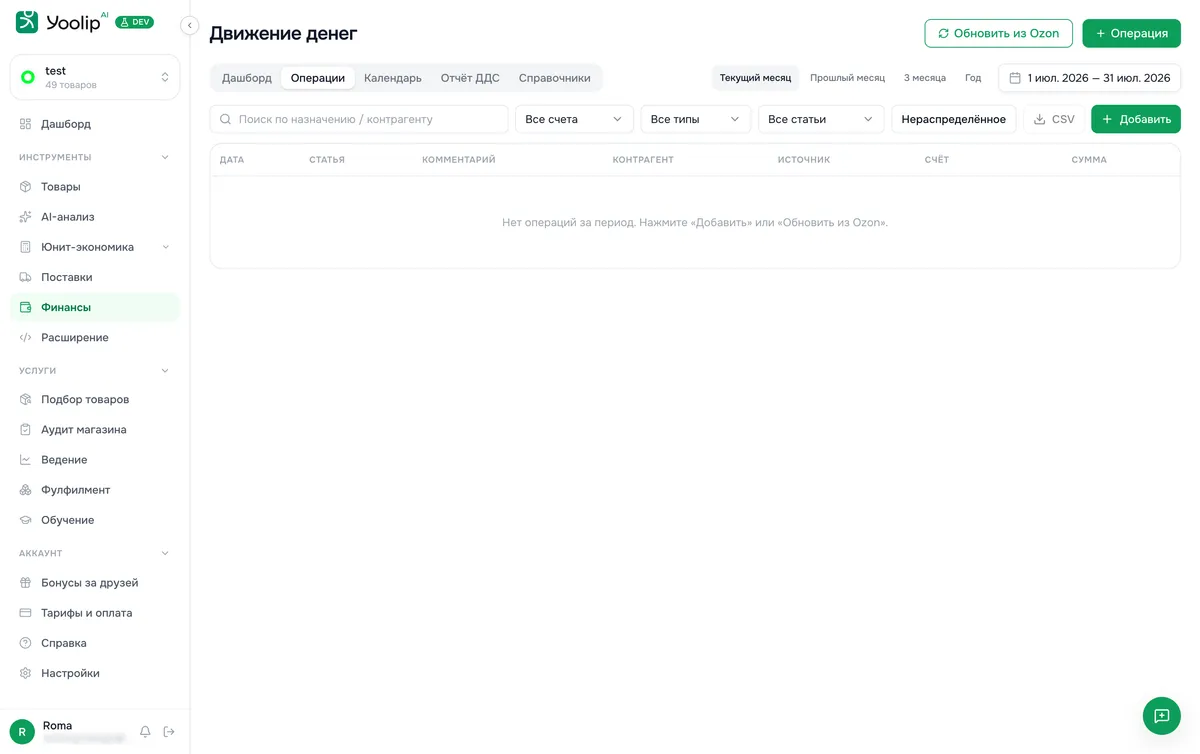1200x754 pixels.
Task: Click the green Добавить button
Action: point(1135,119)
